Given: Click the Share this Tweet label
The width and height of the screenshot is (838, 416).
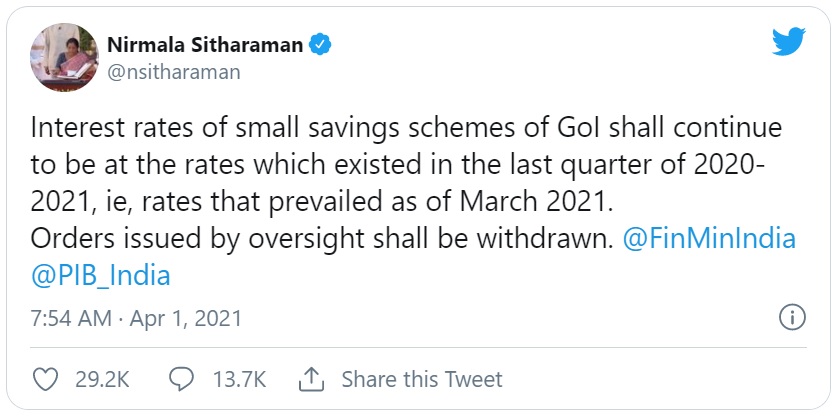Looking at the screenshot, I should [421, 380].
